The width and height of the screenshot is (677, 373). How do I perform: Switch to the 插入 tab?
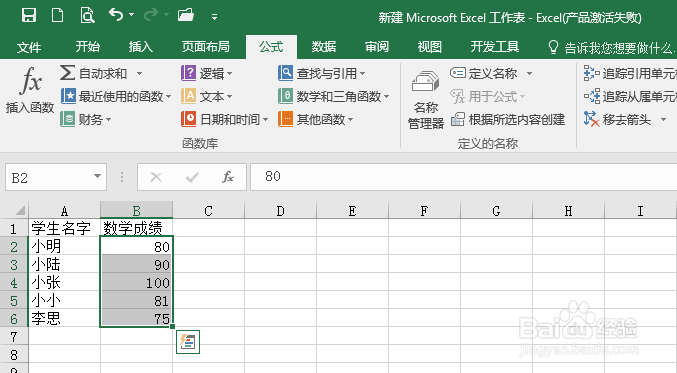(141, 47)
